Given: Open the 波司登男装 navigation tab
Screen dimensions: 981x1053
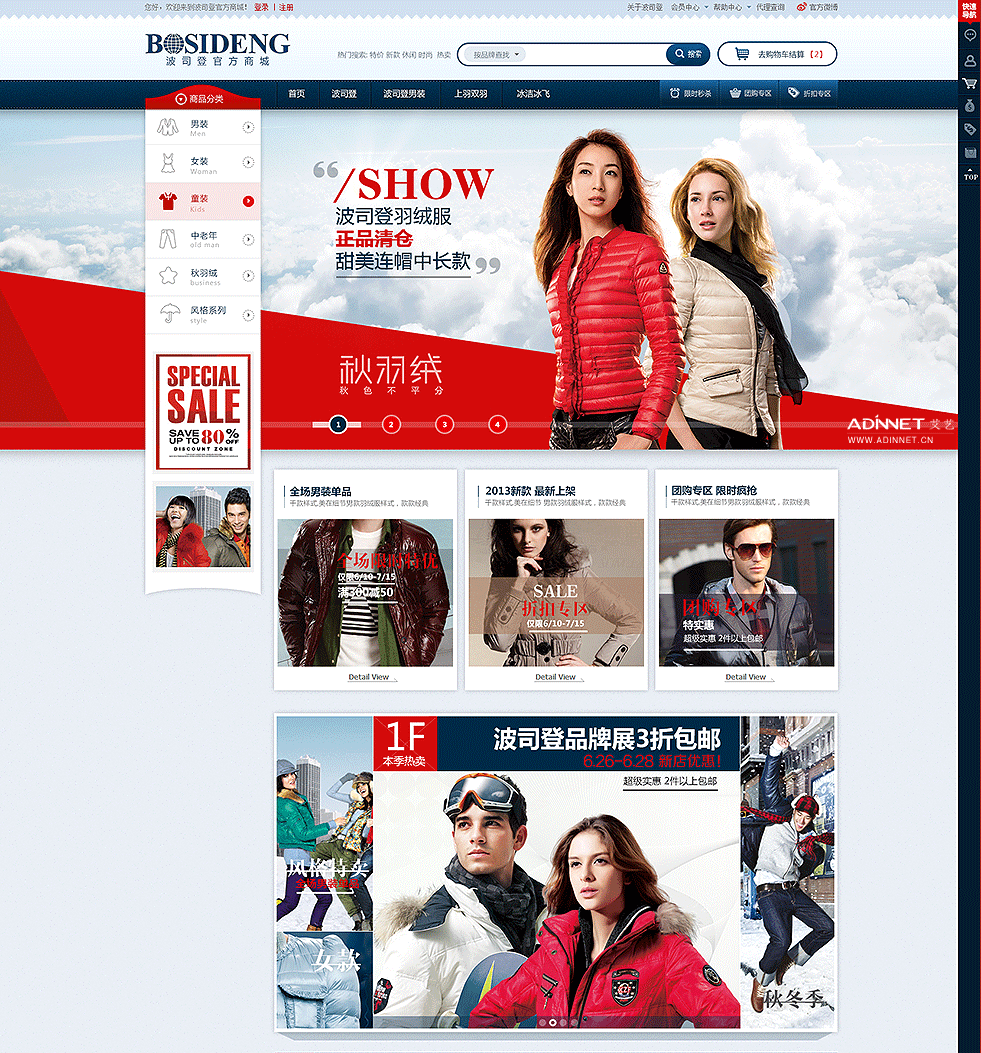Looking at the screenshot, I should tap(404, 94).
